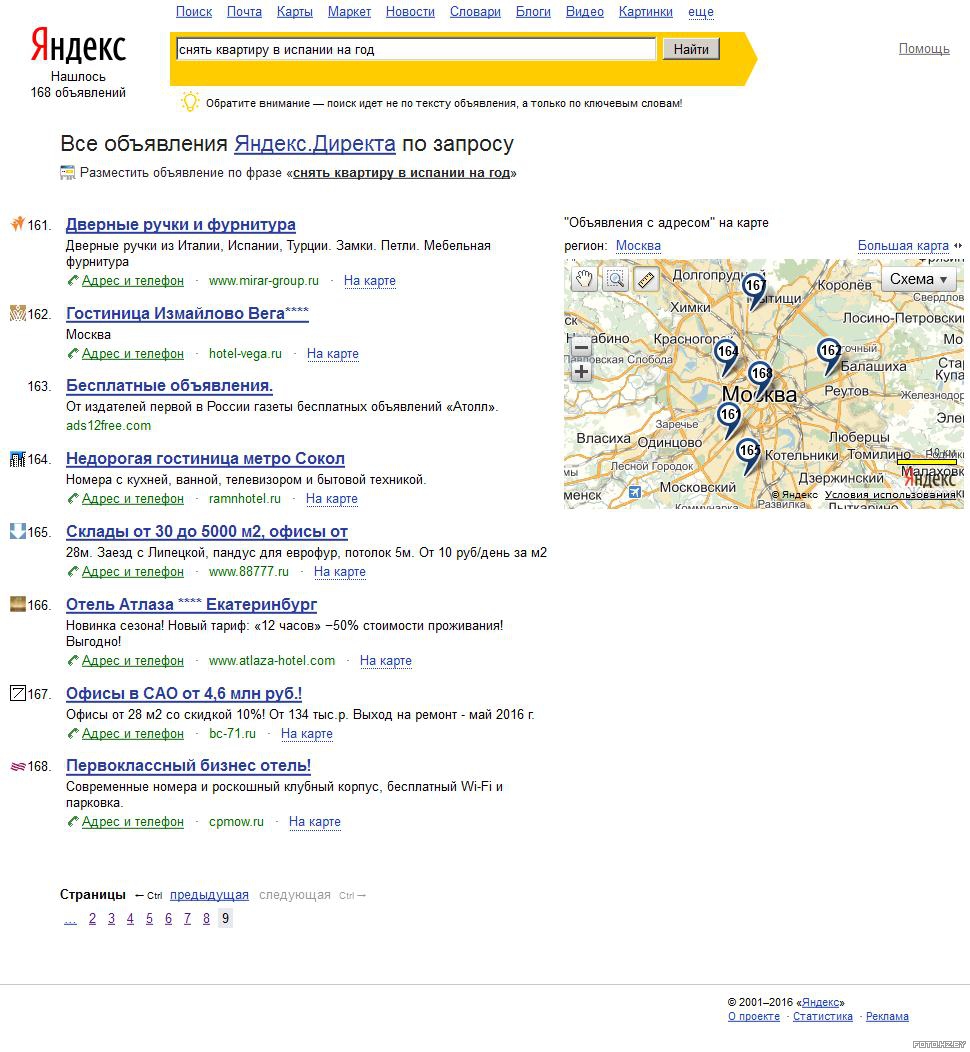Open Реклама link in footer
This screenshot has width=970, height=1052.
tap(887, 1016)
